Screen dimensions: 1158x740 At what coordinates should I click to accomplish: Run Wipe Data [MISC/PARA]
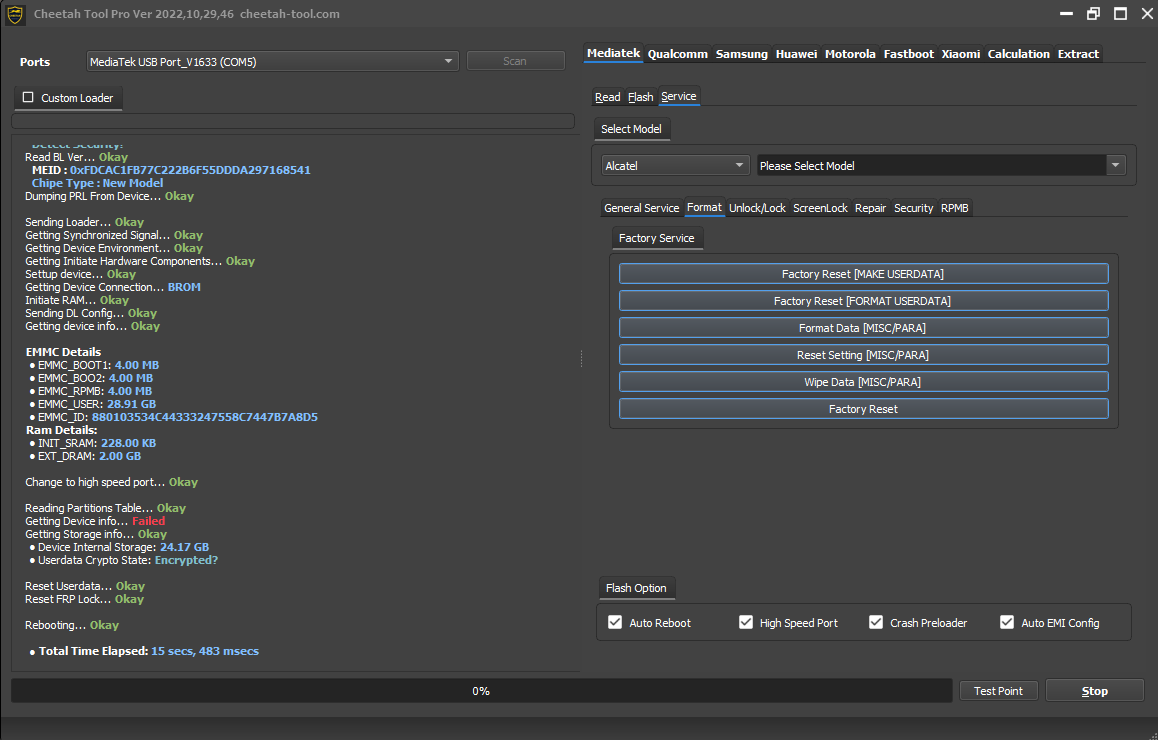(863, 382)
